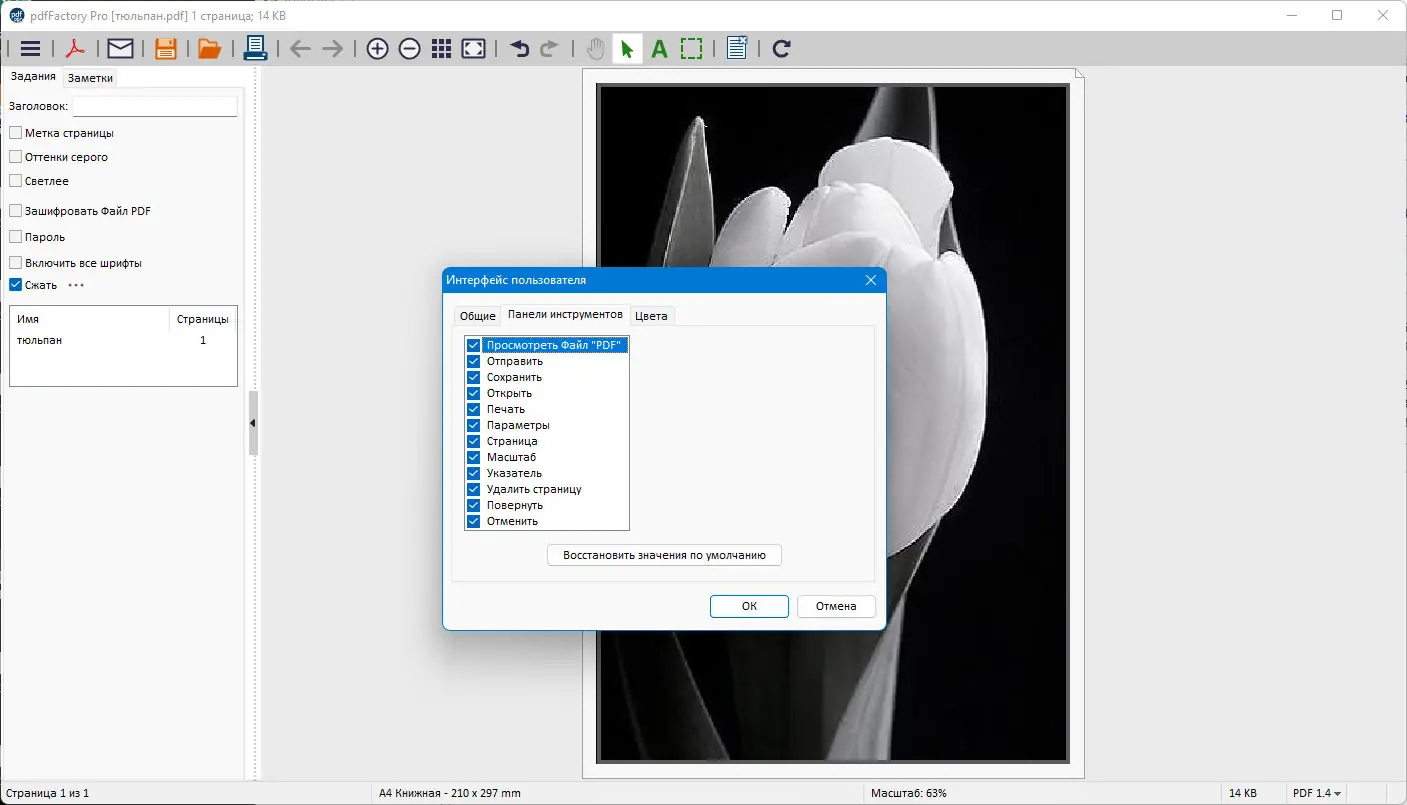This screenshot has height=805, width=1407.
Task: Go to next page with right arrow
Action: coord(332,49)
